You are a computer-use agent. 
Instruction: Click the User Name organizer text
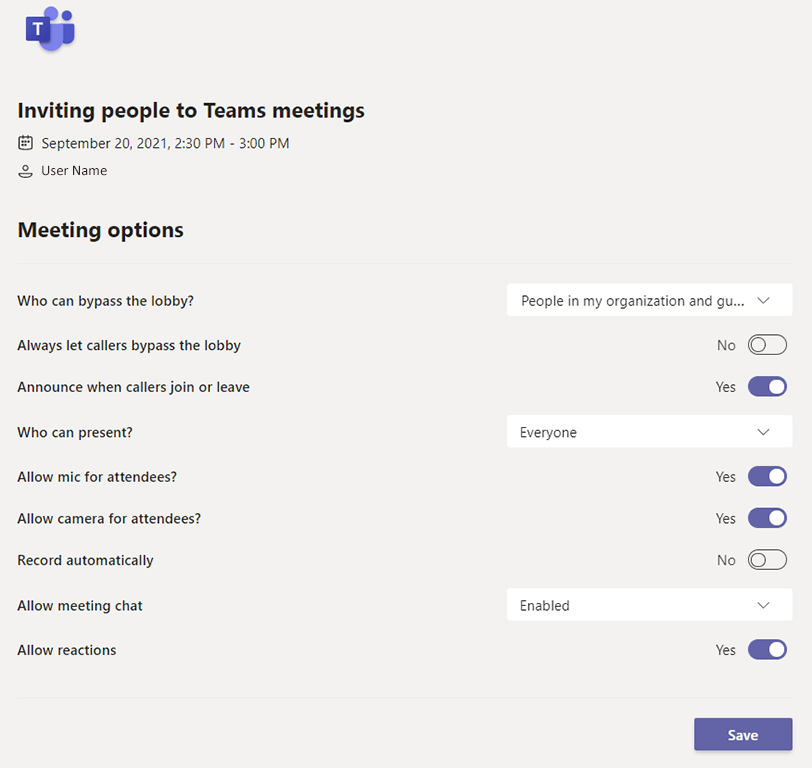click(x=74, y=171)
